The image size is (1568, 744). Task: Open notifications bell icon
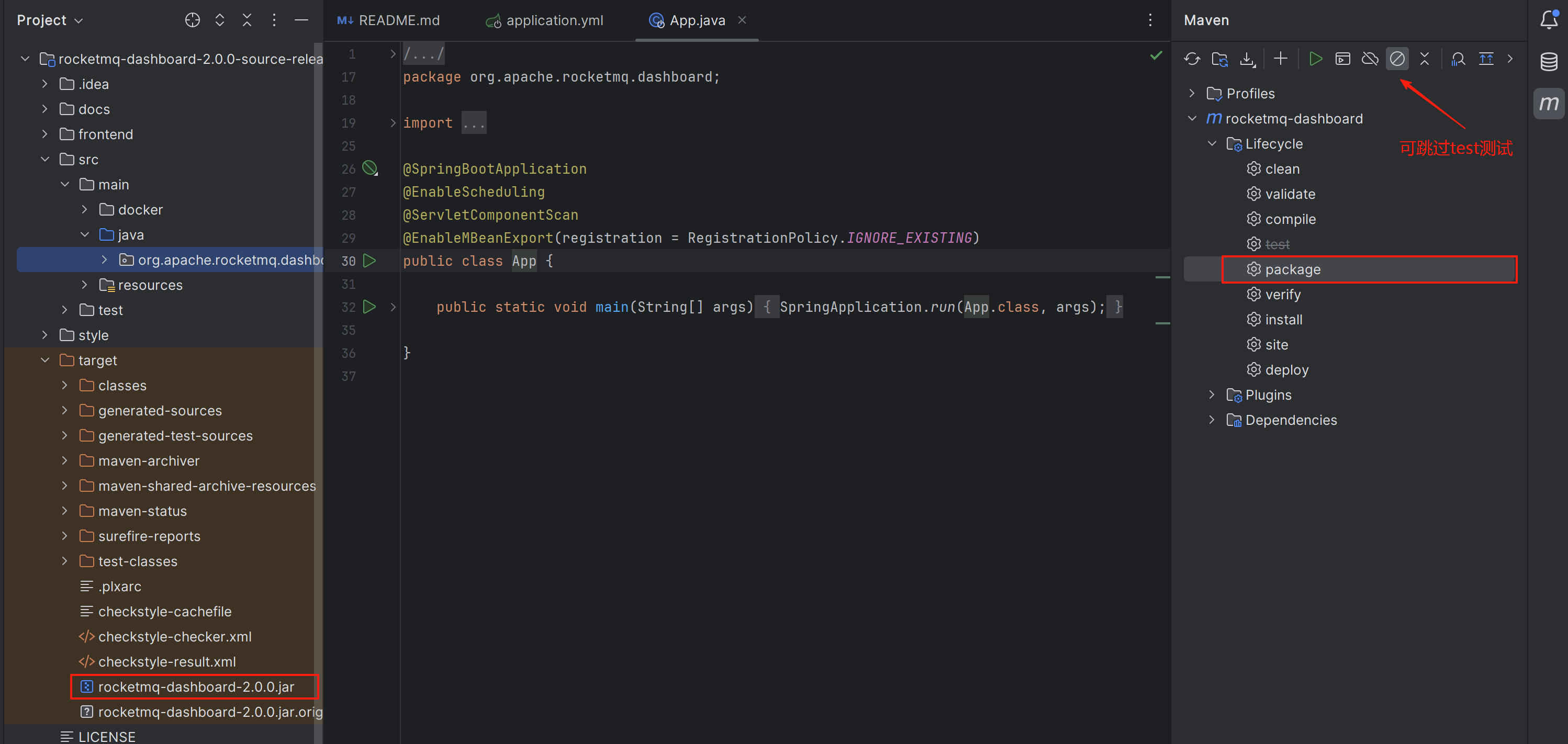pos(1549,20)
